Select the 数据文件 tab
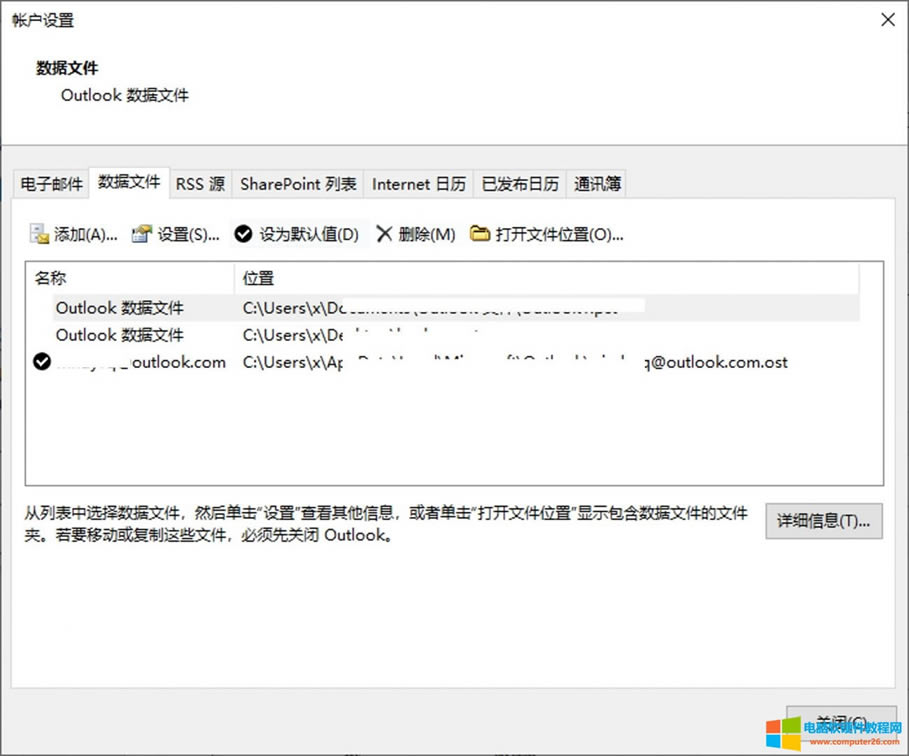The width and height of the screenshot is (909, 756). 129,183
